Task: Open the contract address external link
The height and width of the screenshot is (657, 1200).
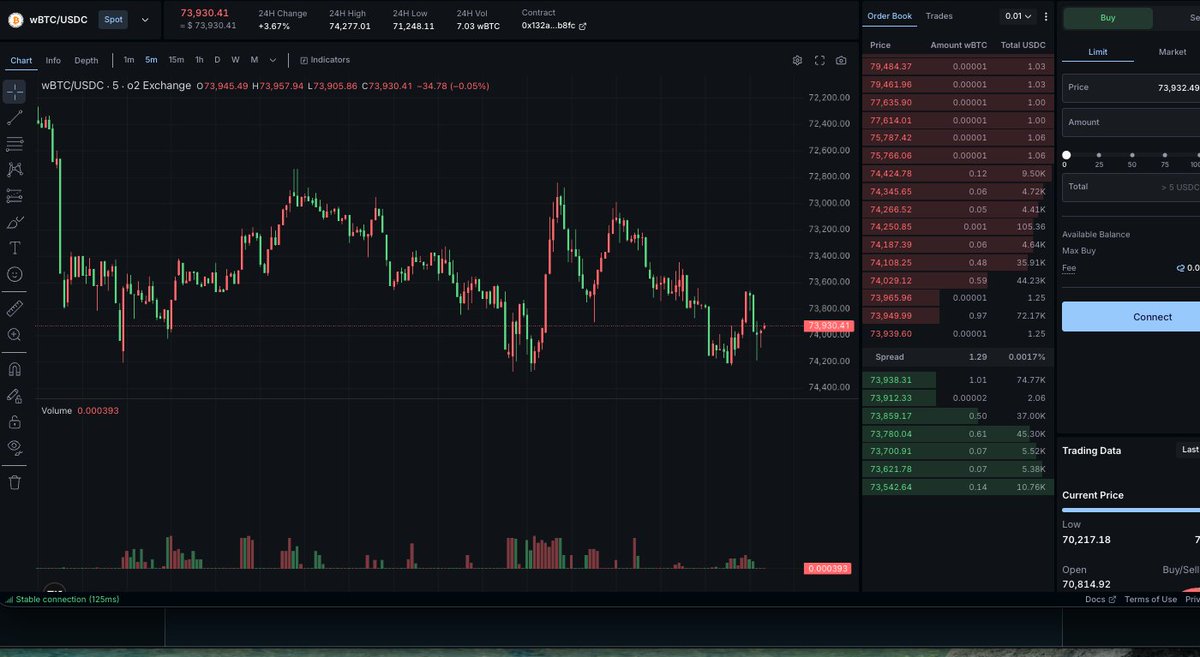Action: pos(583,26)
